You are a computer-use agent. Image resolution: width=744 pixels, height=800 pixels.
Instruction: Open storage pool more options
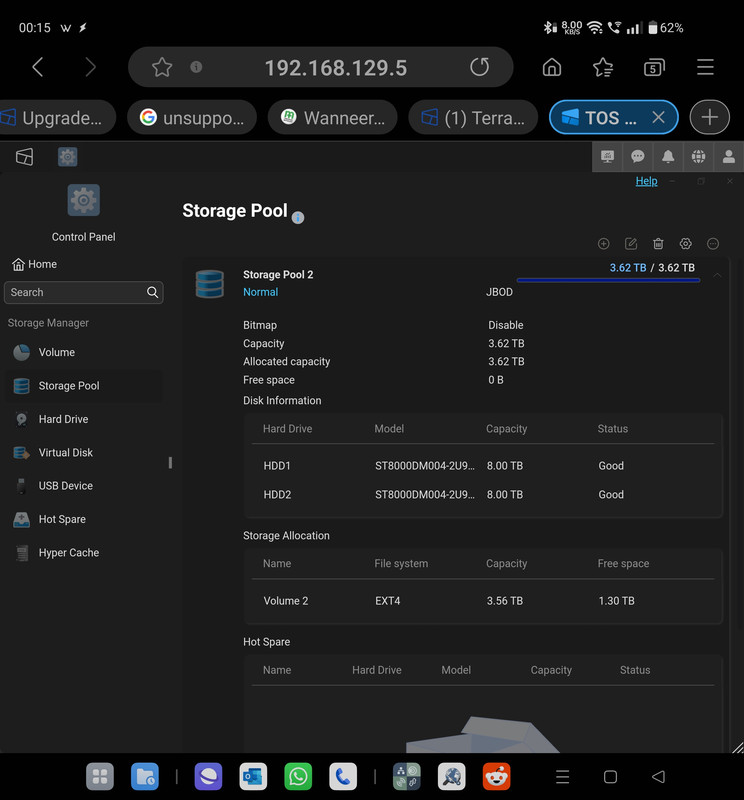[713, 243]
